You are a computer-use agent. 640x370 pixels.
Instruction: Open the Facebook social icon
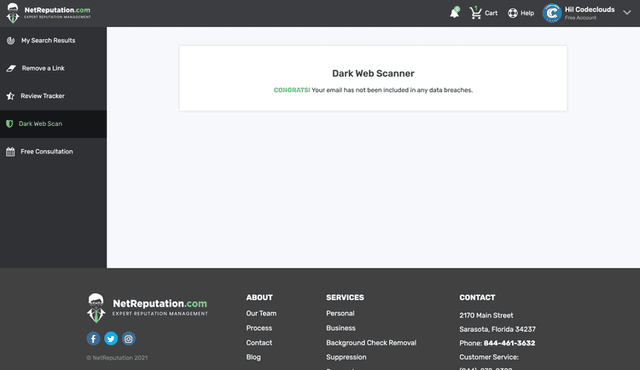pyautogui.click(x=93, y=338)
